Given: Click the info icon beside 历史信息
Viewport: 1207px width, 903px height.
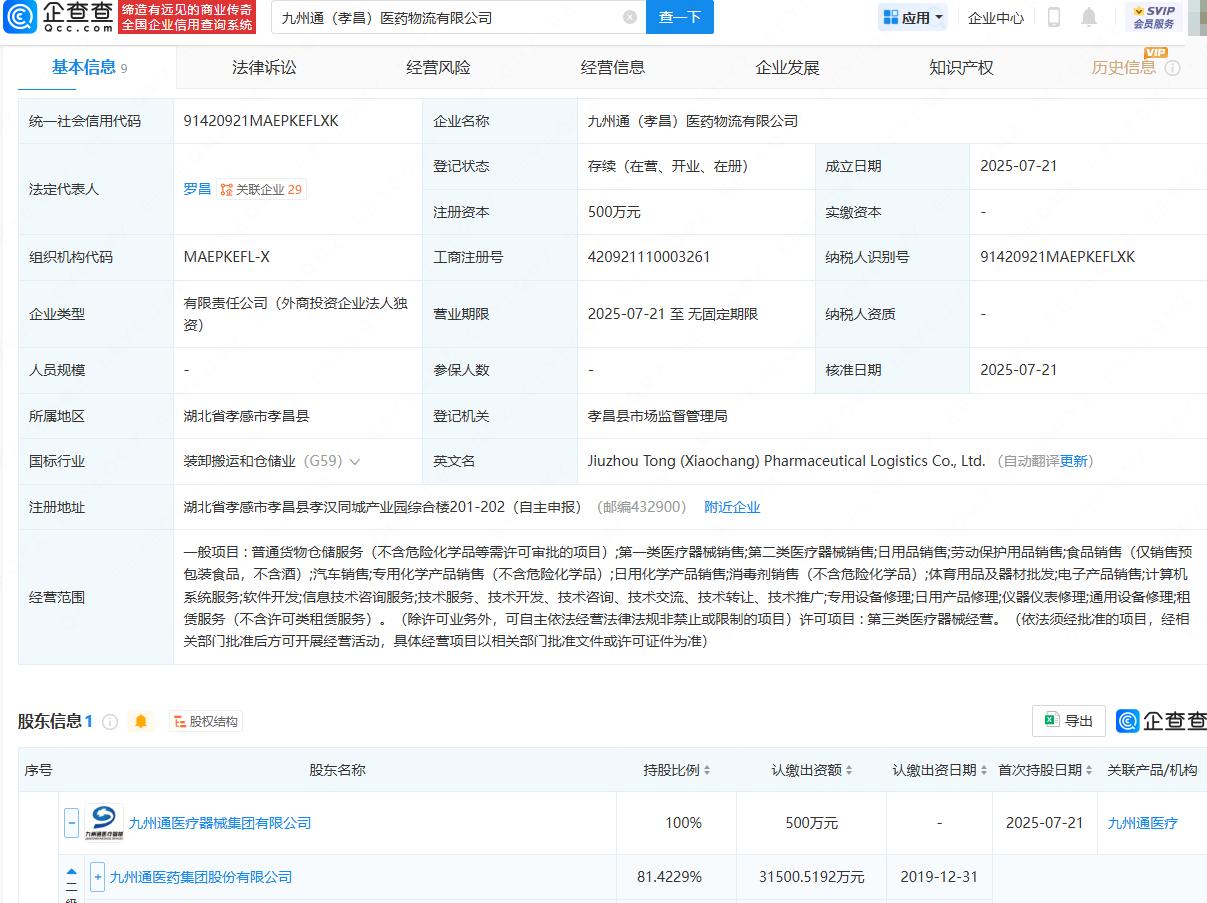Looking at the screenshot, I should (1172, 68).
